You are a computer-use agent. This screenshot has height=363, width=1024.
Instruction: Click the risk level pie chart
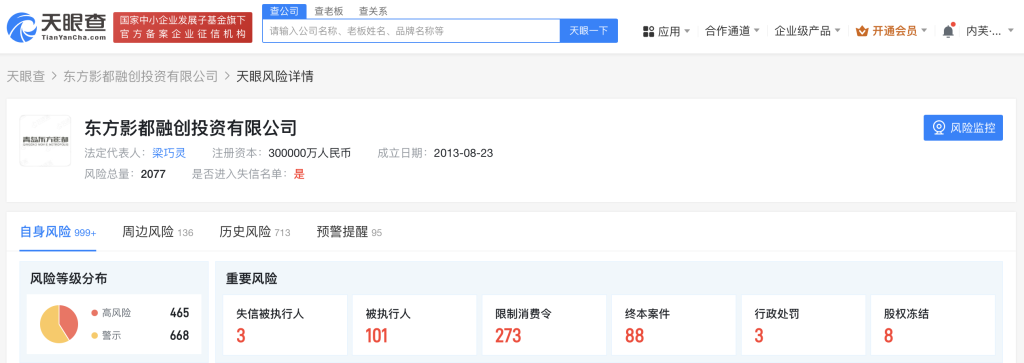click(x=59, y=324)
